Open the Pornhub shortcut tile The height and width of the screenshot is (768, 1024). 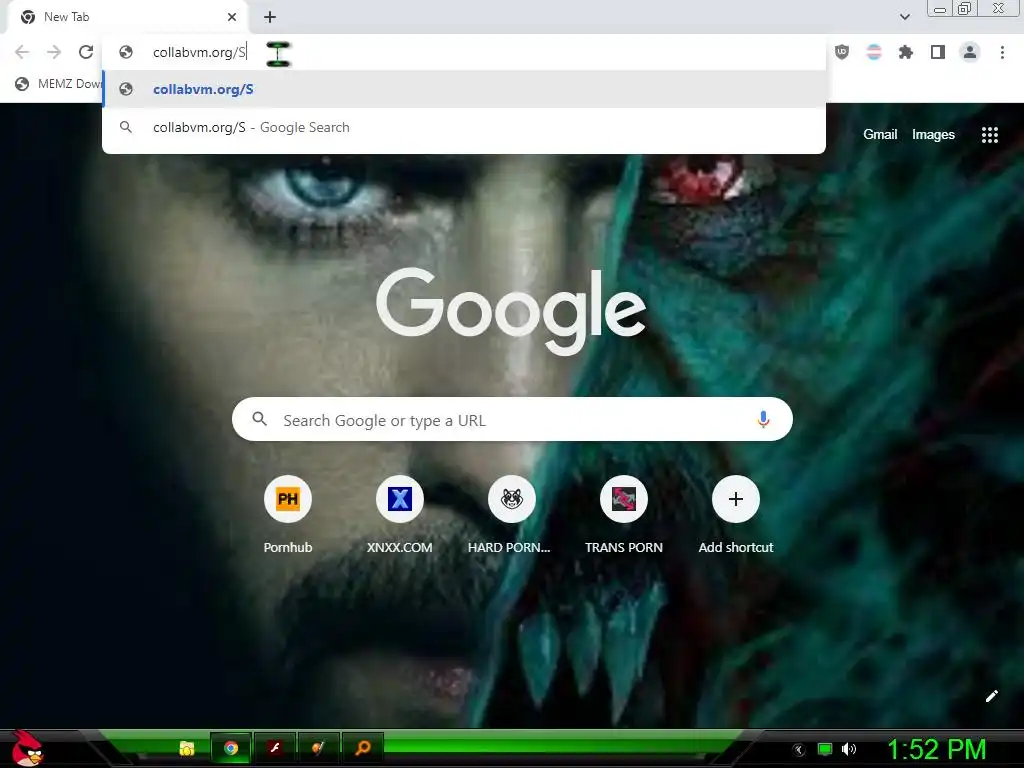click(288, 515)
